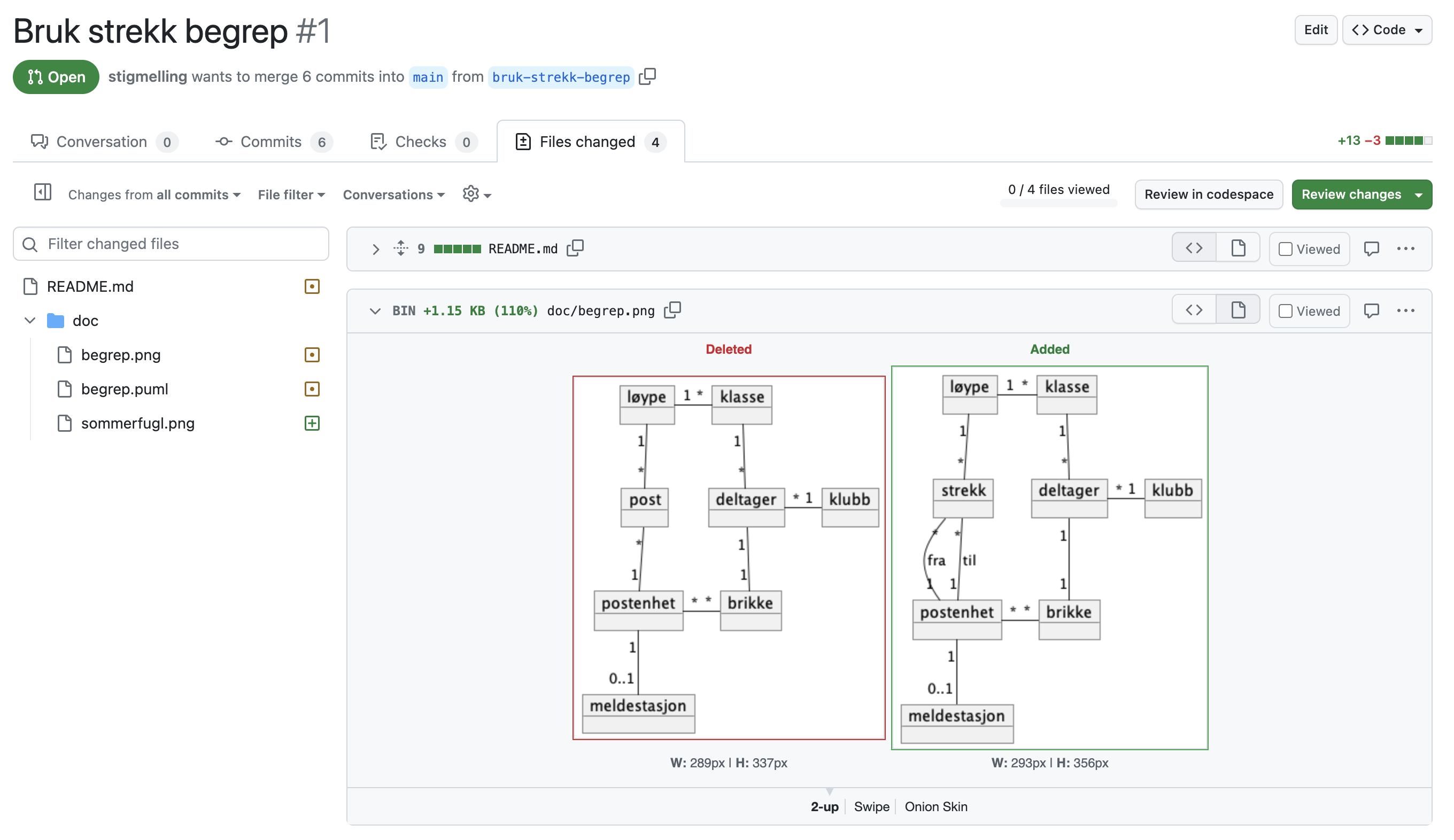Copy README.md file path icon
The height and width of the screenshot is (840, 1454).
pos(575,248)
